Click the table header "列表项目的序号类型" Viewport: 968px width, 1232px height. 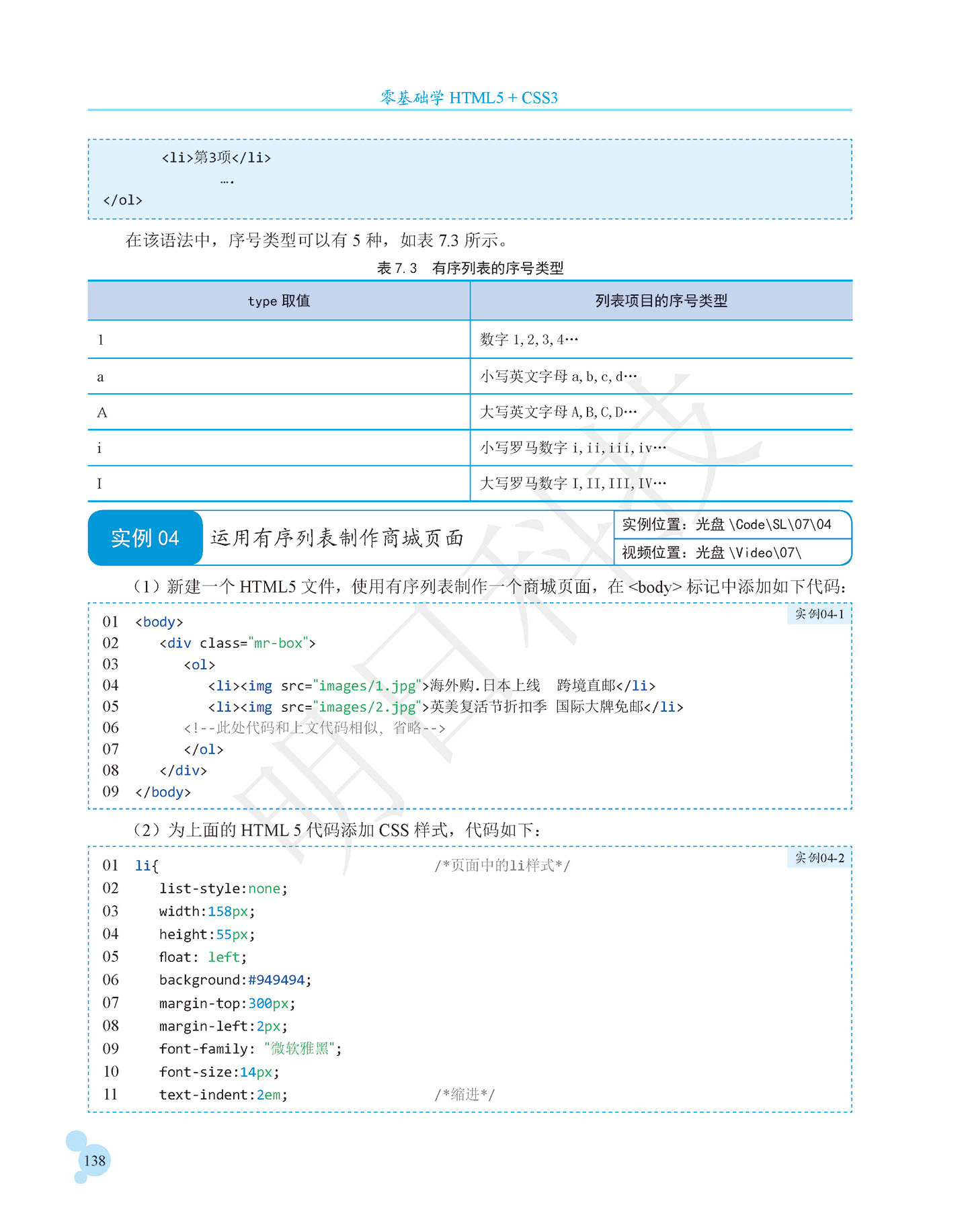[x=661, y=301]
